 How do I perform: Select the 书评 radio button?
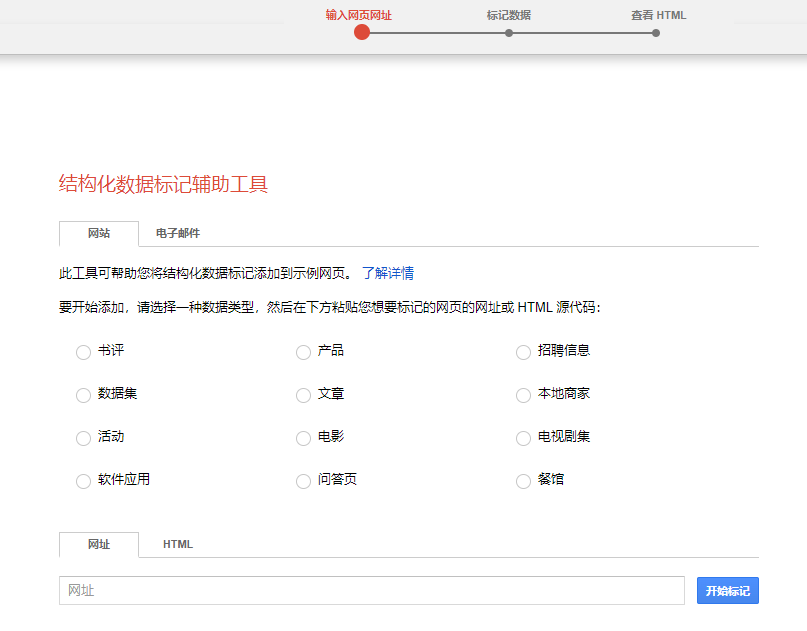(83, 352)
